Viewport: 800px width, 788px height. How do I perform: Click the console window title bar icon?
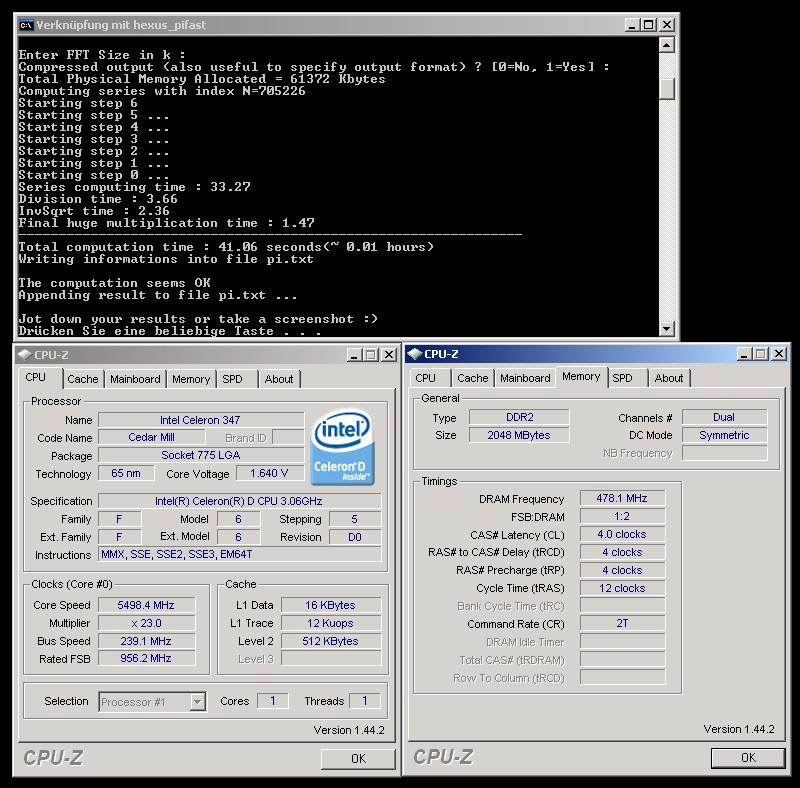pyautogui.click(x=26, y=25)
